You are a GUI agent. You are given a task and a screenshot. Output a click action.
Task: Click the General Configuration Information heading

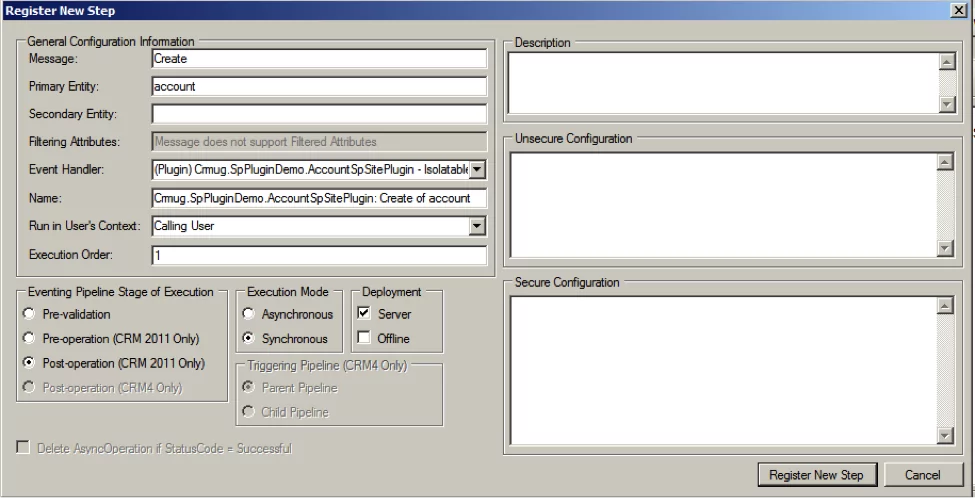pos(111,42)
